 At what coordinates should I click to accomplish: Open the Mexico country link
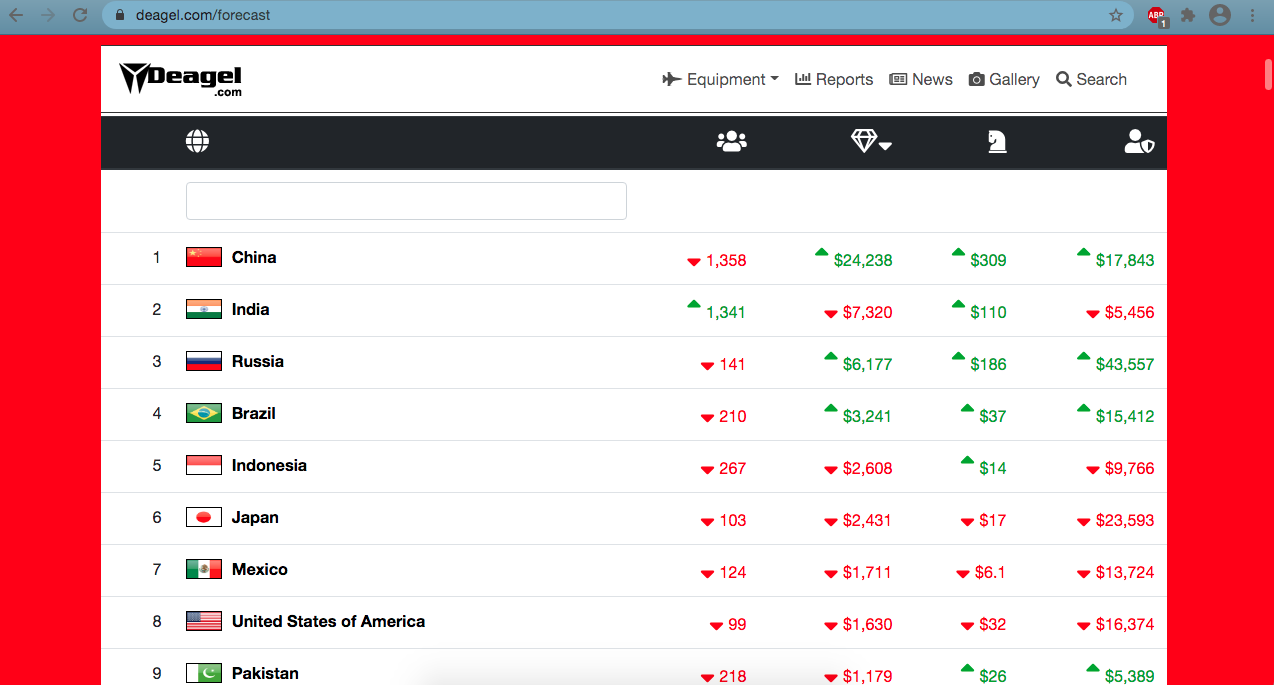coord(260,569)
